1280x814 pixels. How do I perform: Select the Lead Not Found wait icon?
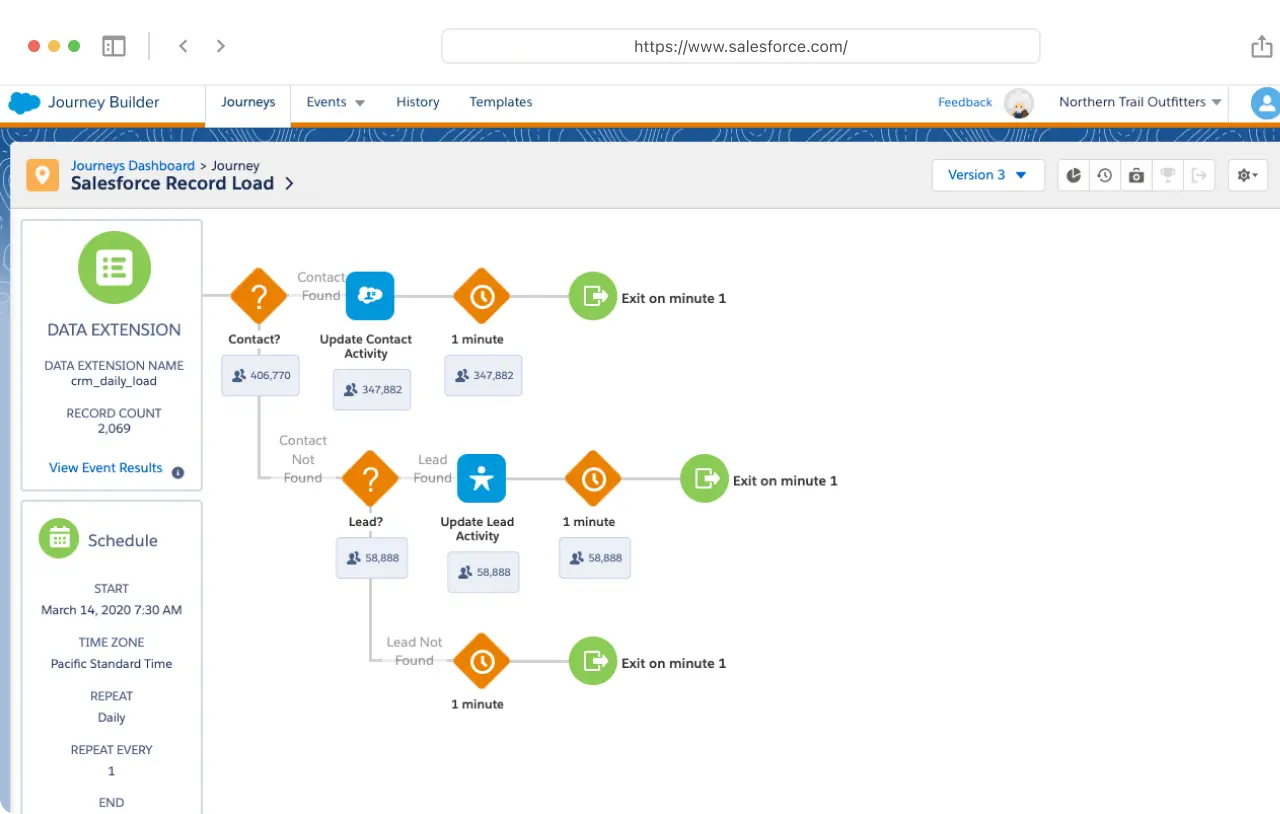point(482,661)
